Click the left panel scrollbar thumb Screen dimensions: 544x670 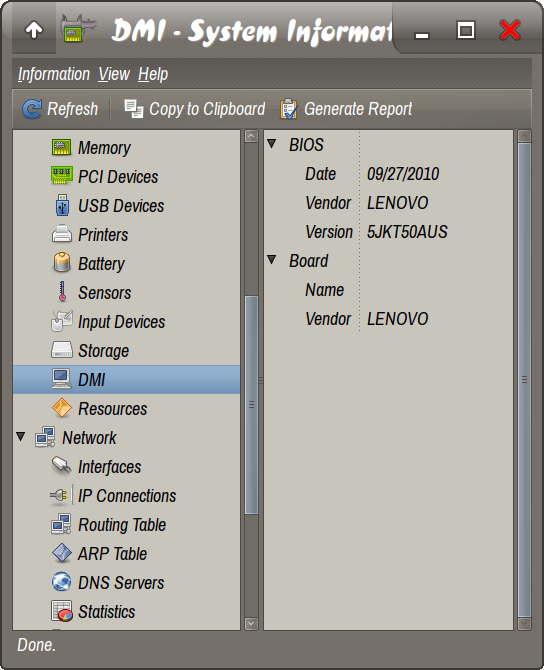pos(251,405)
